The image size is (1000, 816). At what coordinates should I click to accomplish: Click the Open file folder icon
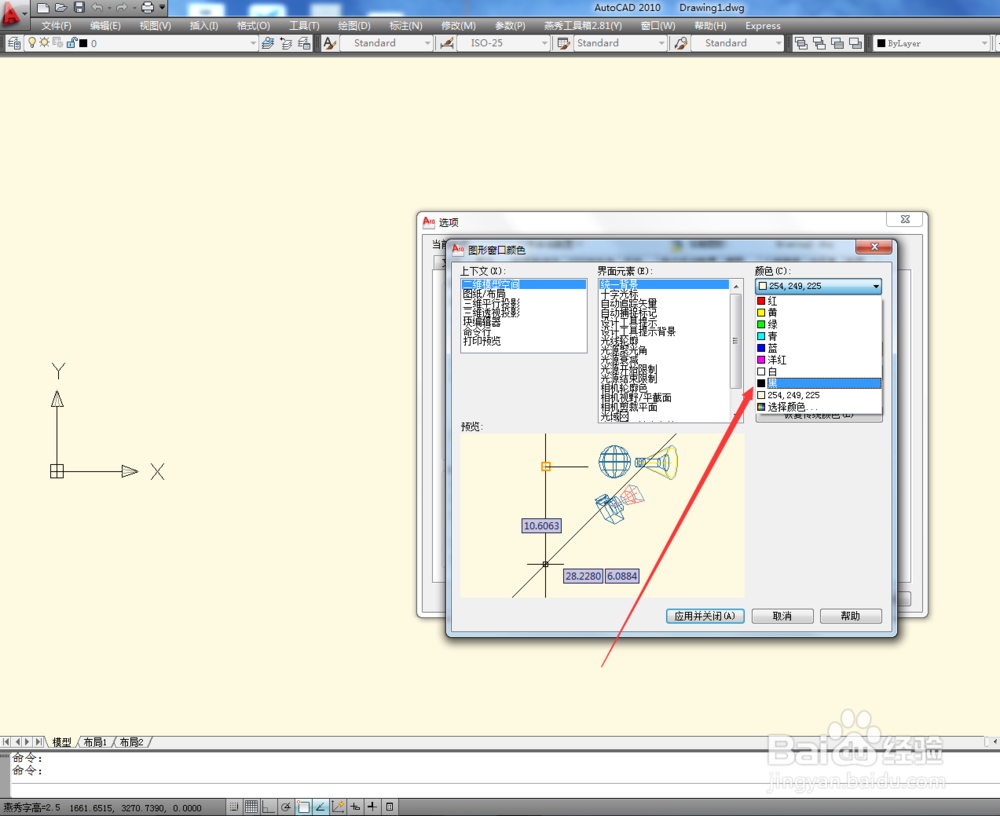click(x=61, y=8)
